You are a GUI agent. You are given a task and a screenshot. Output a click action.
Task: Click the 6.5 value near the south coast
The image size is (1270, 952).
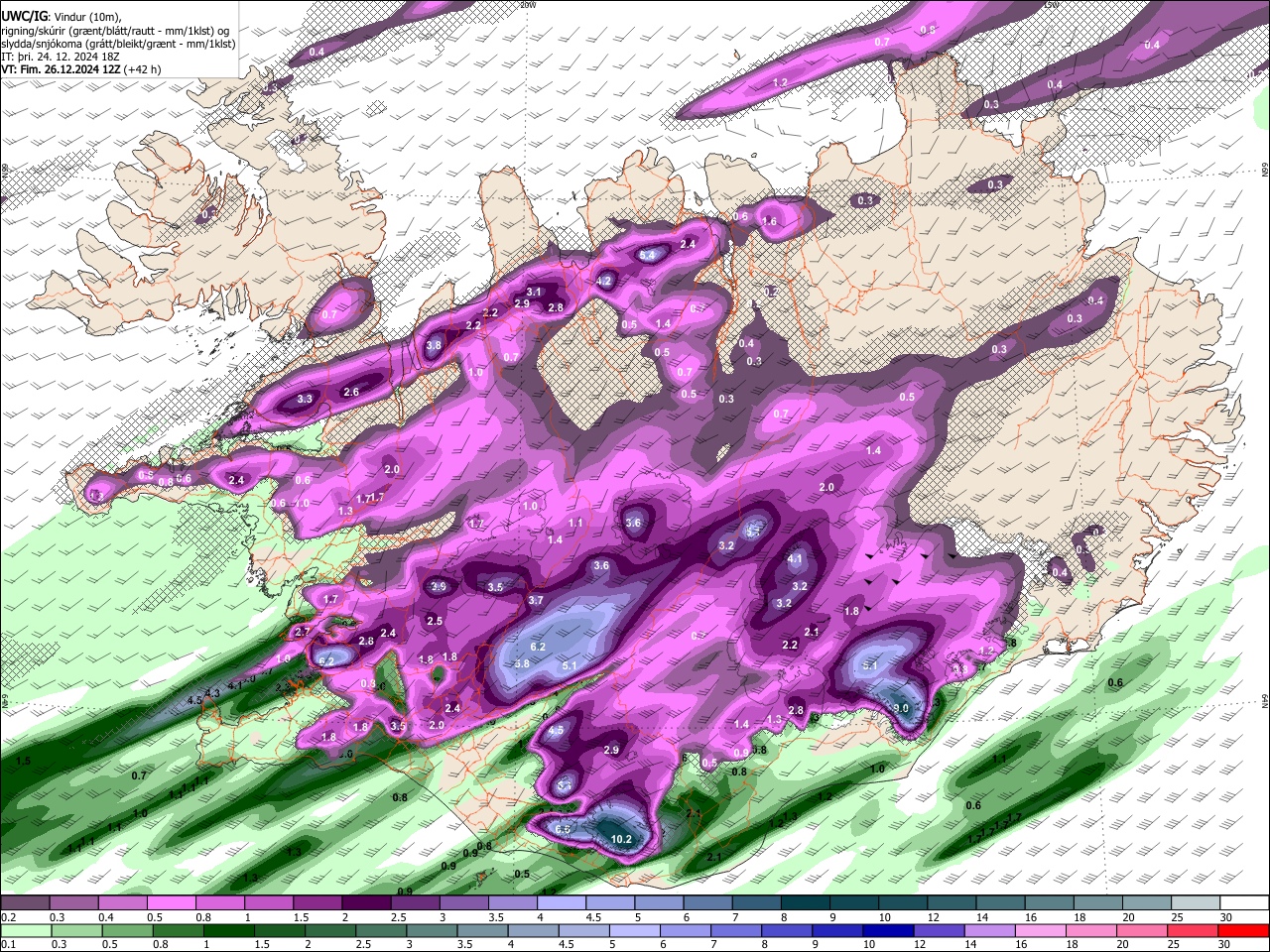coord(563,829)
